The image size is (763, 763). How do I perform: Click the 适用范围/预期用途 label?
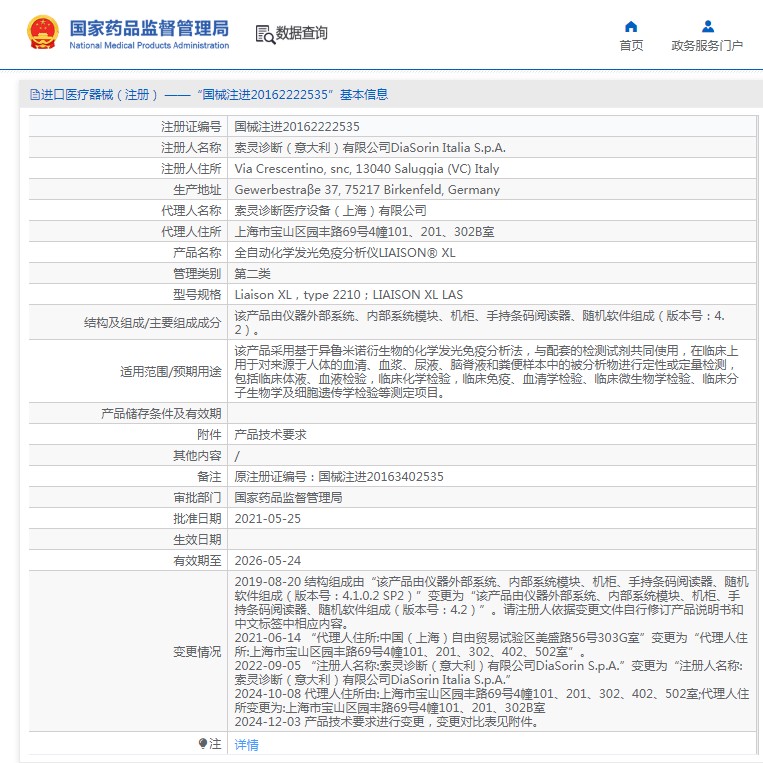coord(170,372)
